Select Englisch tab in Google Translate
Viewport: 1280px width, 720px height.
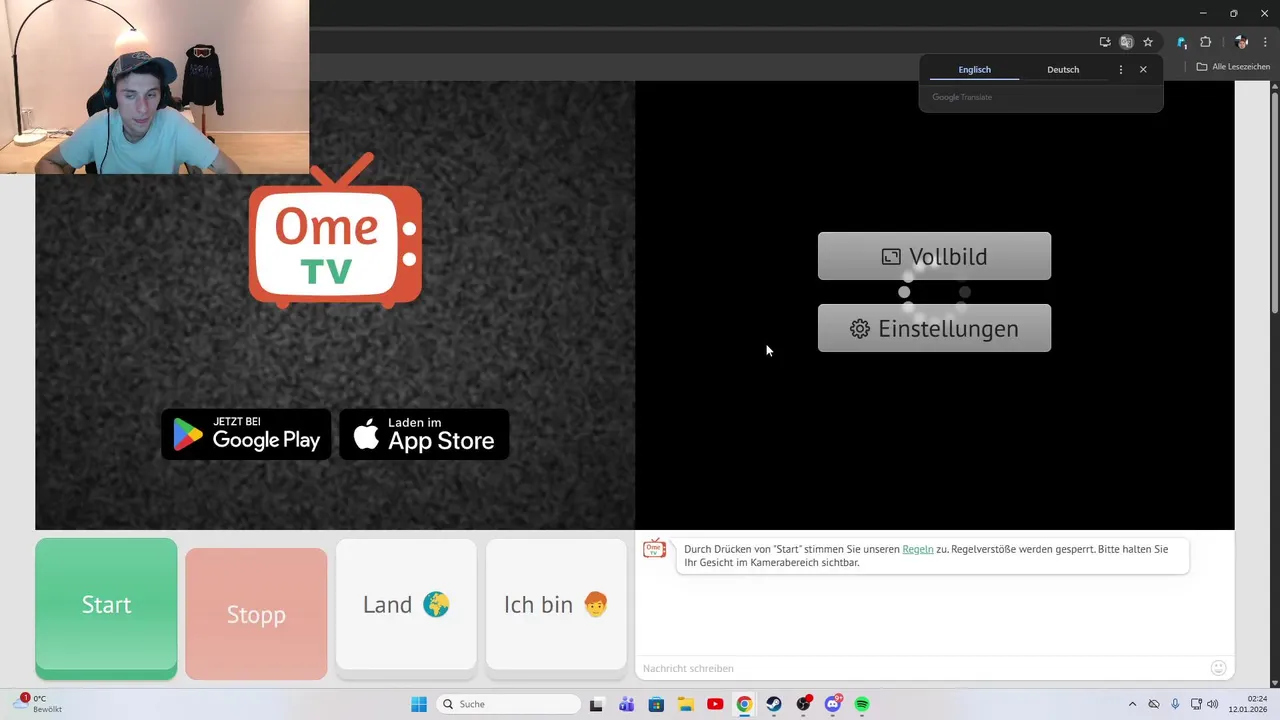pos(974,69)
